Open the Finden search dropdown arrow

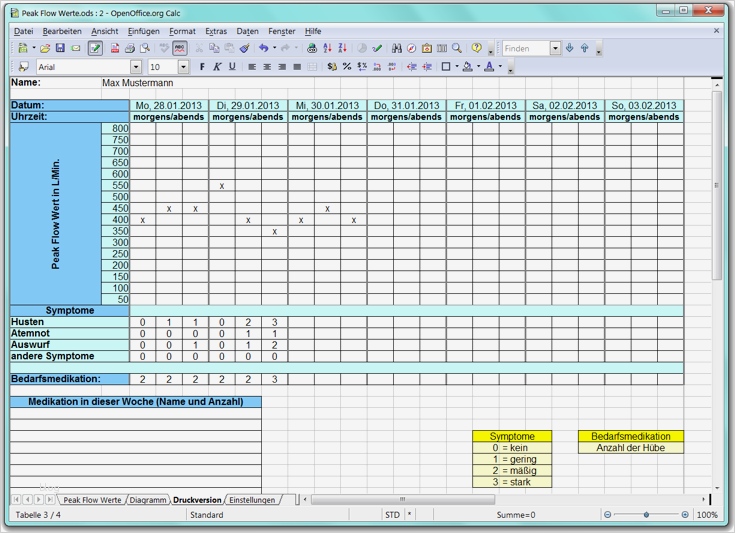pyautogui.click(x=555, y=48)
